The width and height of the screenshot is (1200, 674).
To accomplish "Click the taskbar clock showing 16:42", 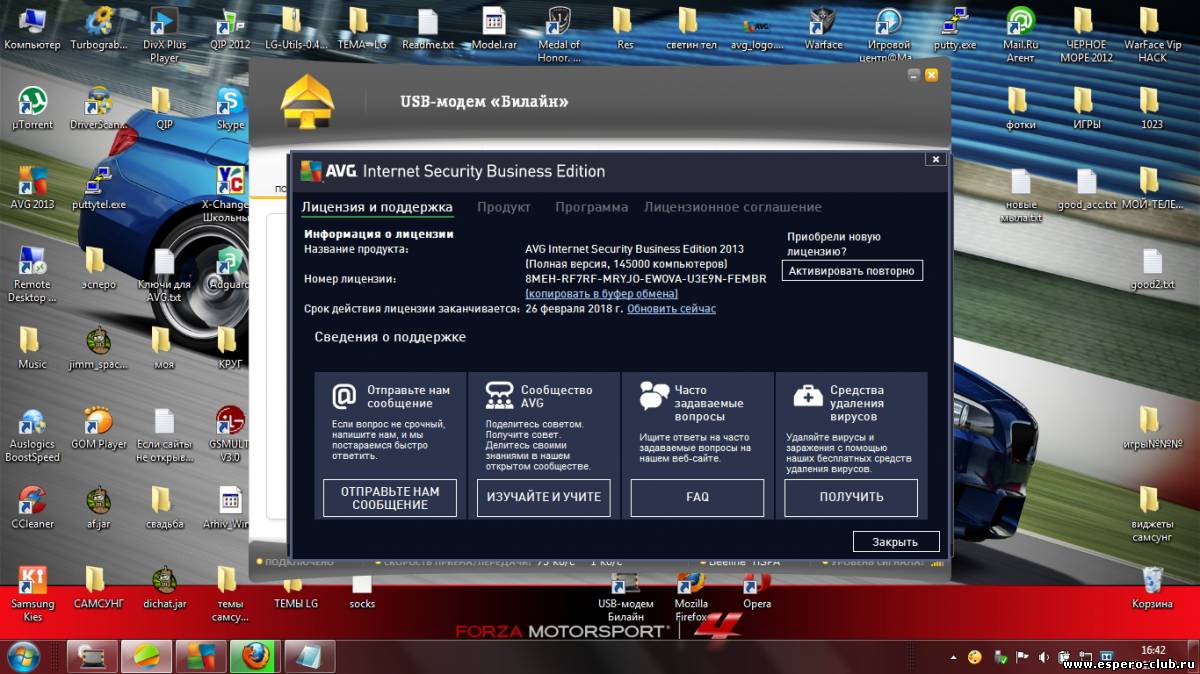I will [1153, 650].
